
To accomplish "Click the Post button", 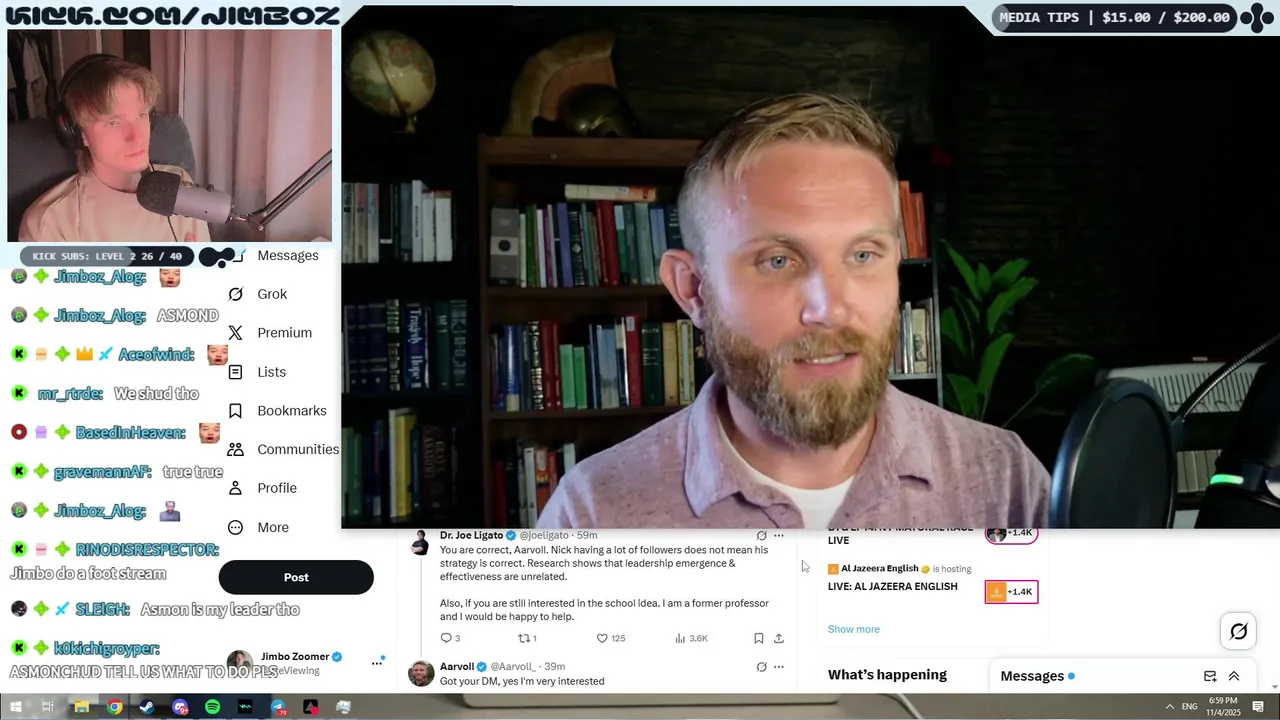I will click(x=296, y=577).
